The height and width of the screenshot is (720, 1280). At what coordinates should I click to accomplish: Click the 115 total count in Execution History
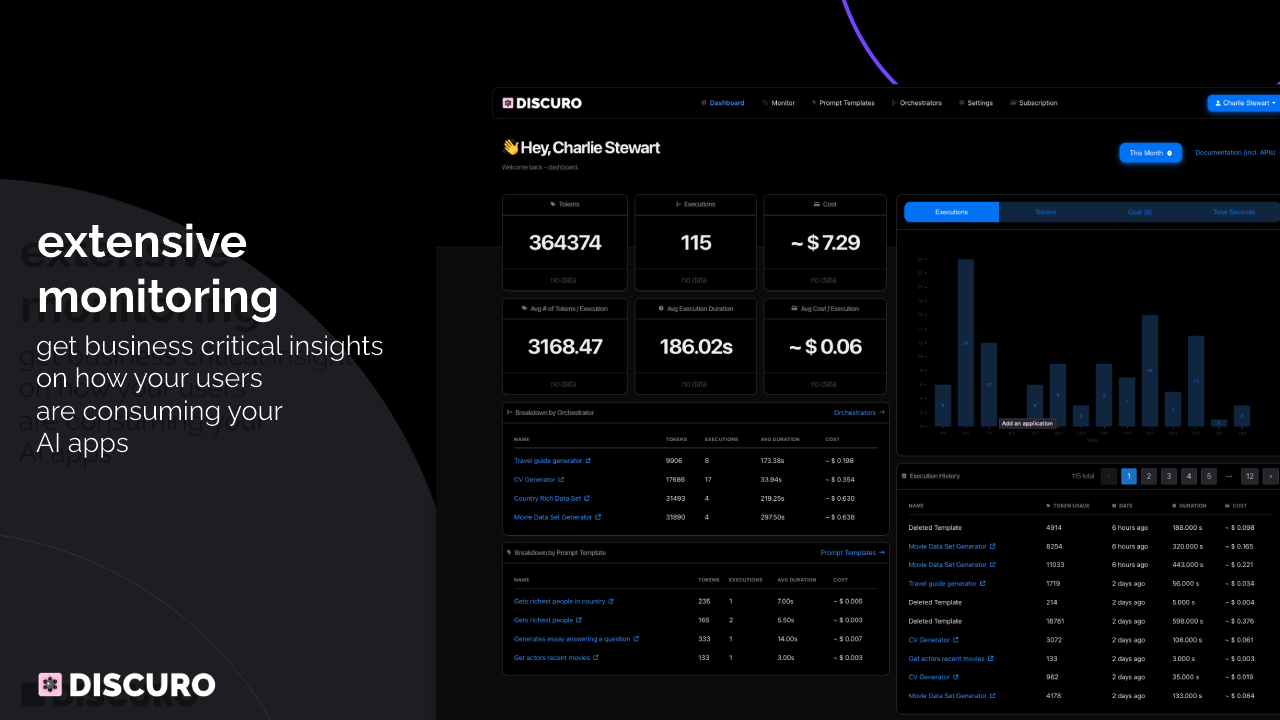(1082, 476)
